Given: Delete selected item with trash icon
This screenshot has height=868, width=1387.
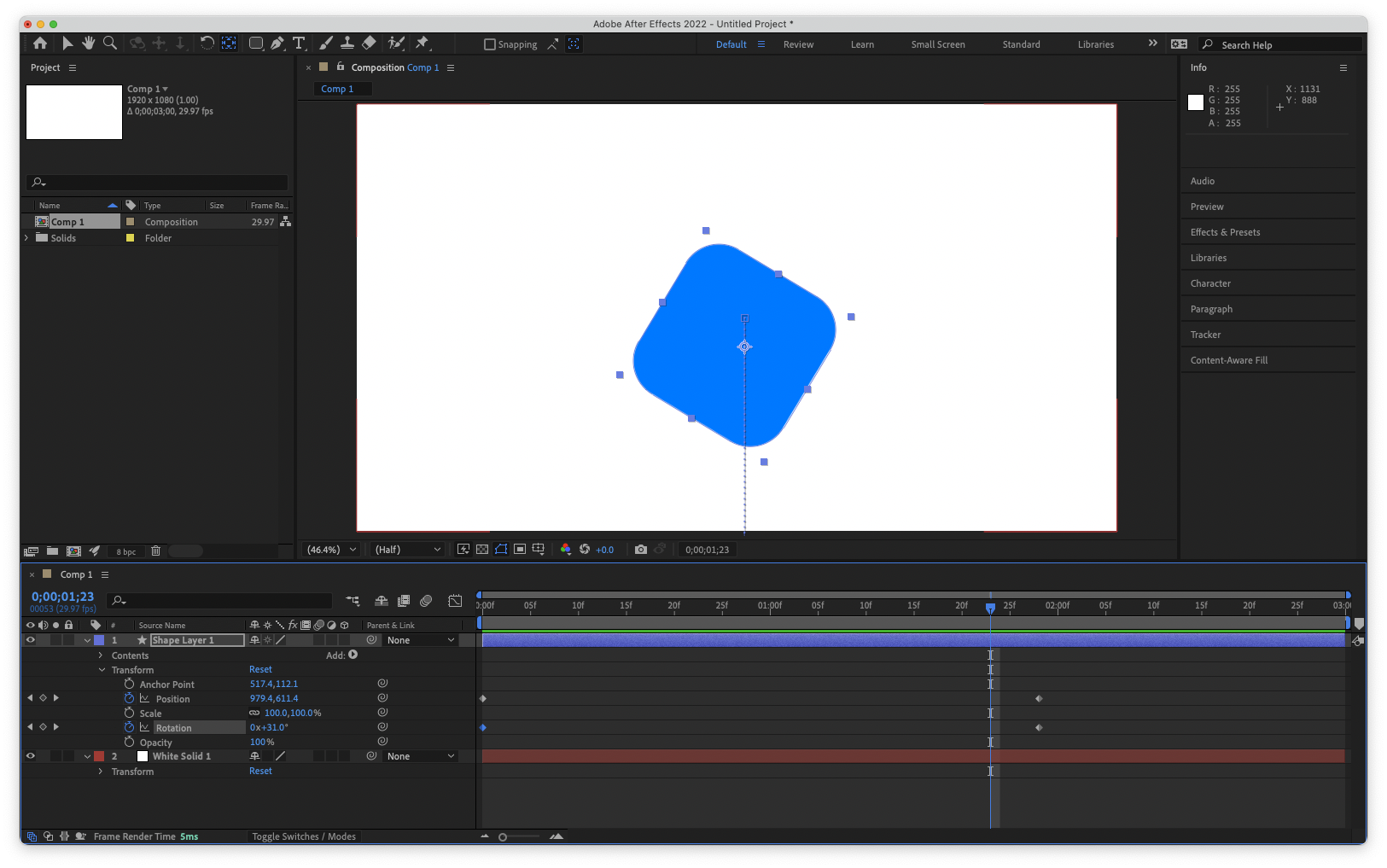Looking at the screenshot, I should coord(155,551).
